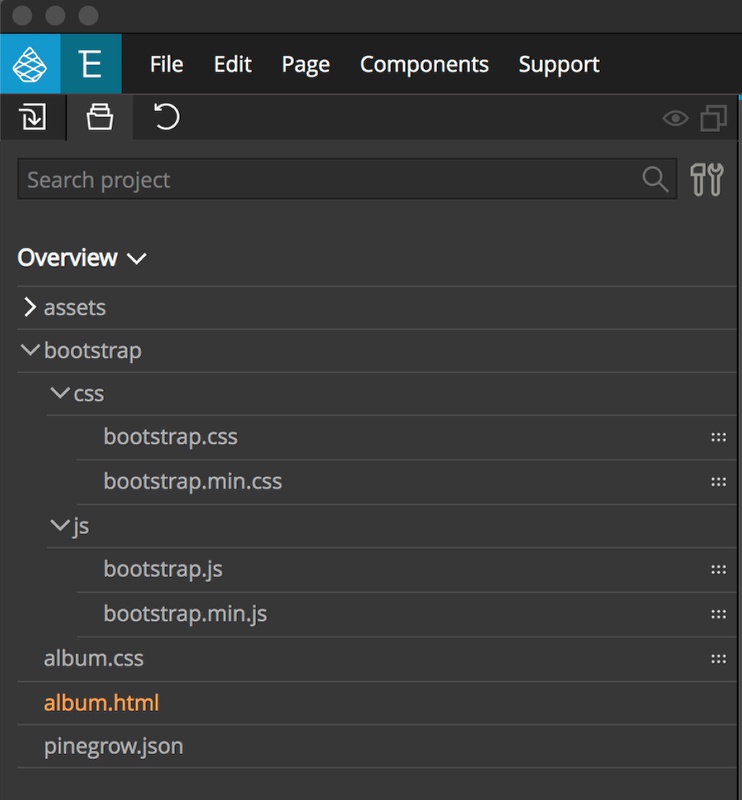Click the Pinegrow pinecone logo icon

click(30, 64)
